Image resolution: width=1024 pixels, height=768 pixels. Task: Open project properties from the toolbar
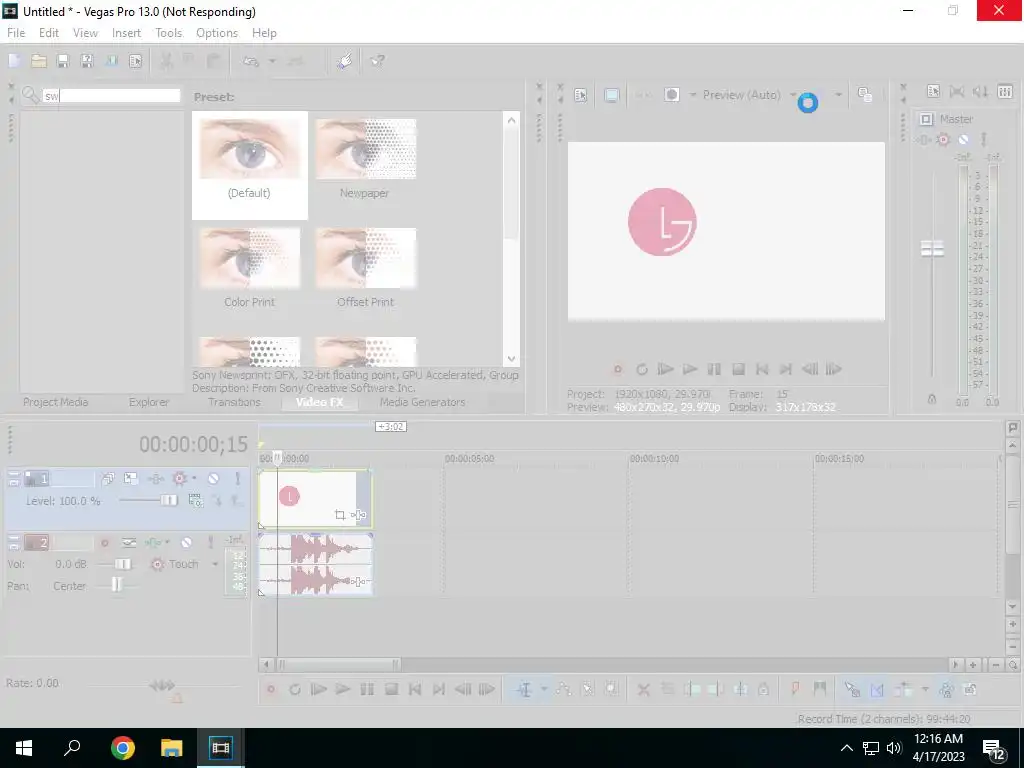(x=135, y=61)
